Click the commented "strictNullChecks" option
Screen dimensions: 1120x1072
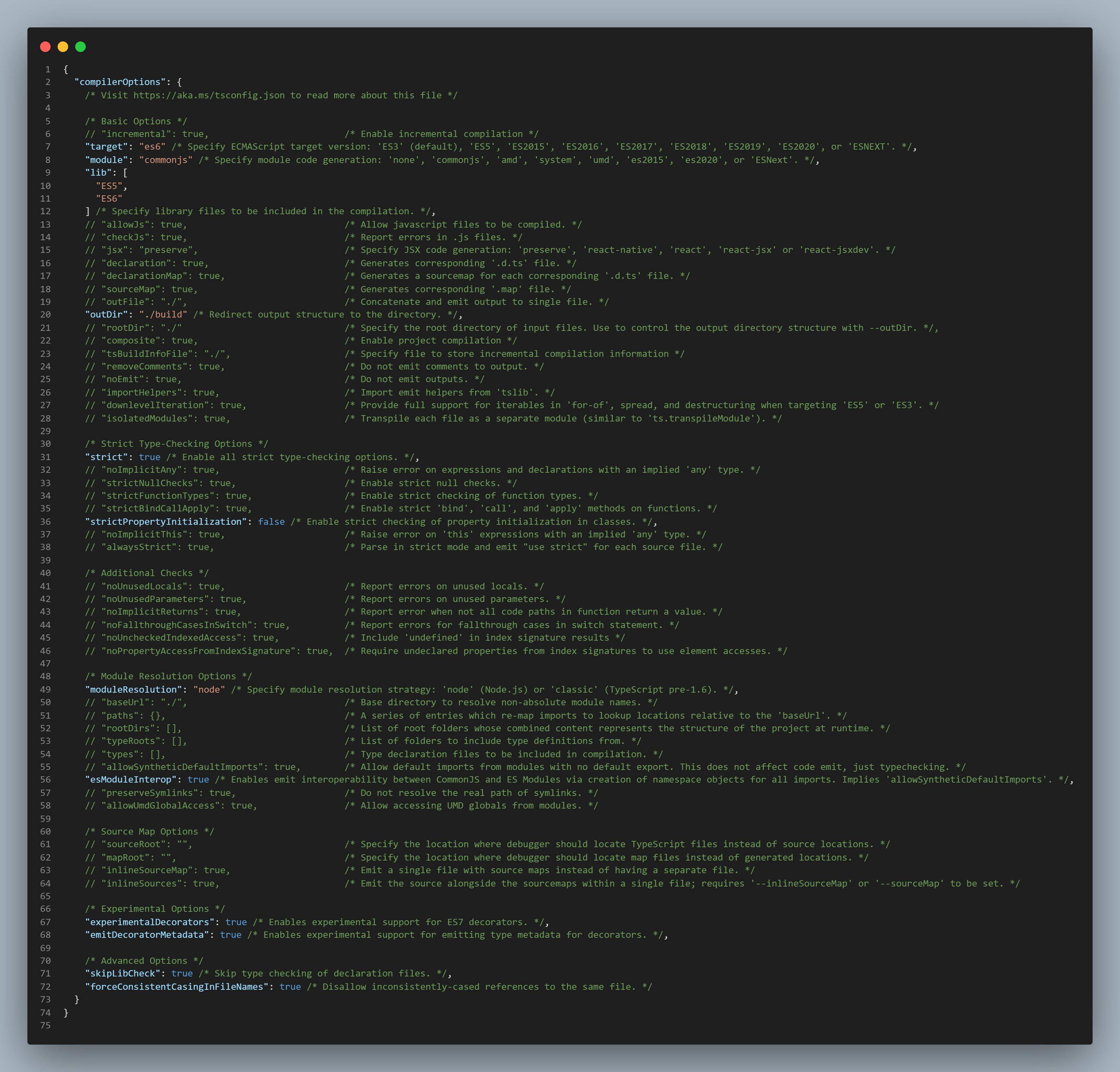tap(161, 483)
